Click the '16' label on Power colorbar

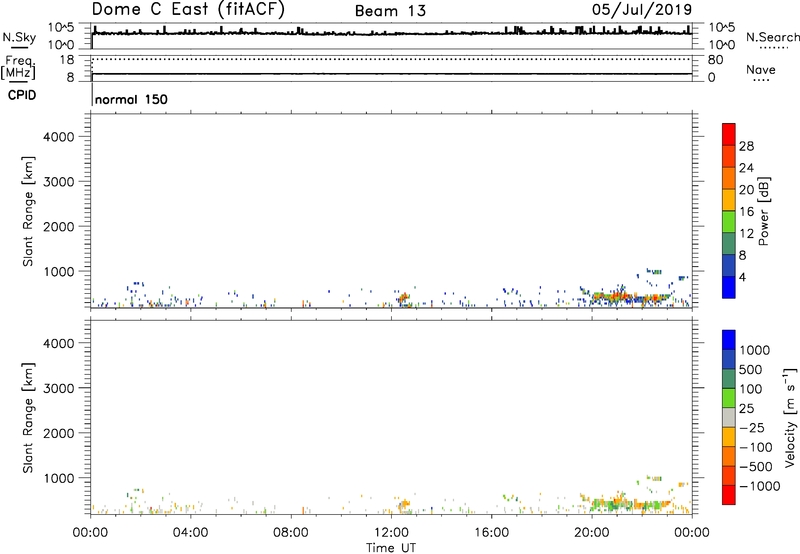[746, 211]
